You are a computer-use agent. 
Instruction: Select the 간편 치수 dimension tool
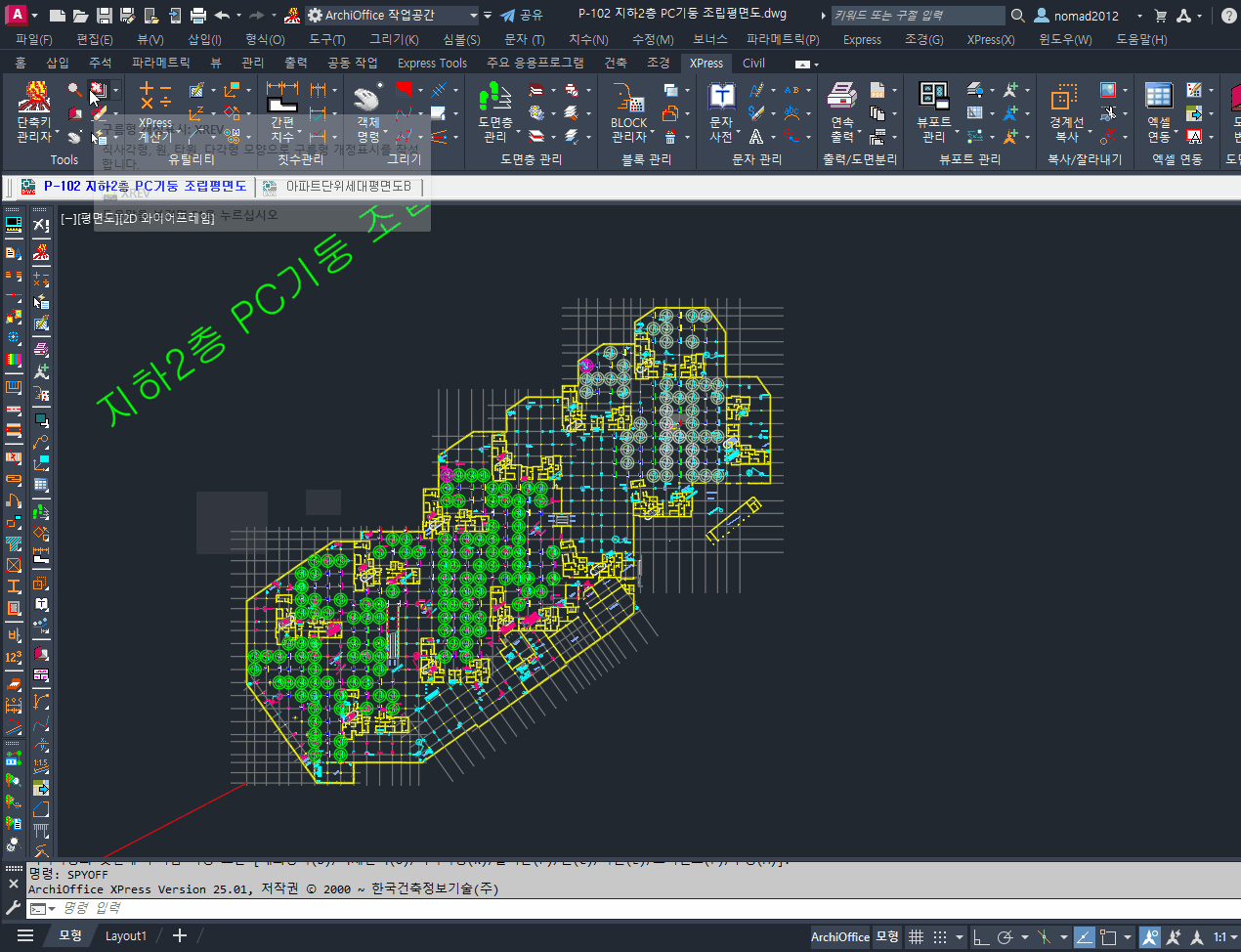(x=282, y=111)
